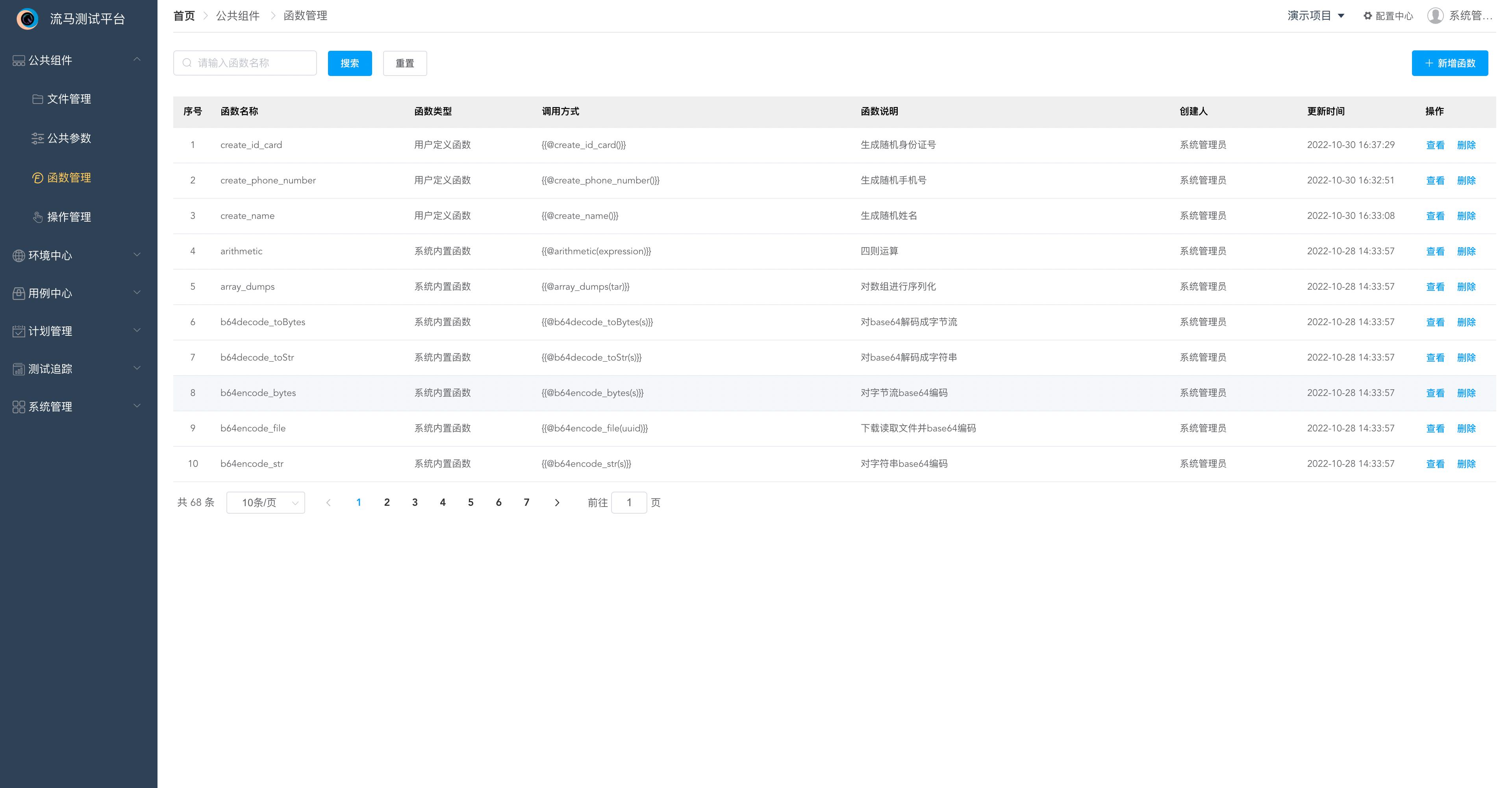Screen dimensions: 1512x788
Task: Go to page 6
Action: 499,503
